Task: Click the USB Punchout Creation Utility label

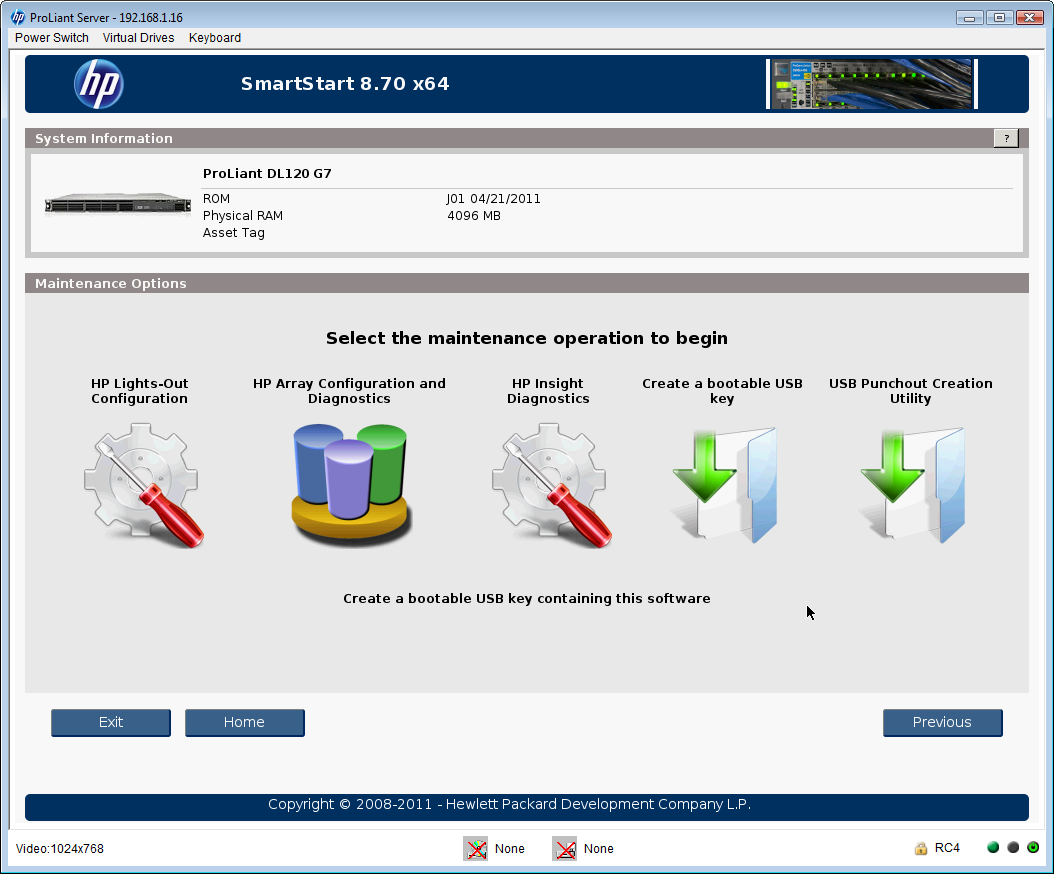Action: [911, 391]
